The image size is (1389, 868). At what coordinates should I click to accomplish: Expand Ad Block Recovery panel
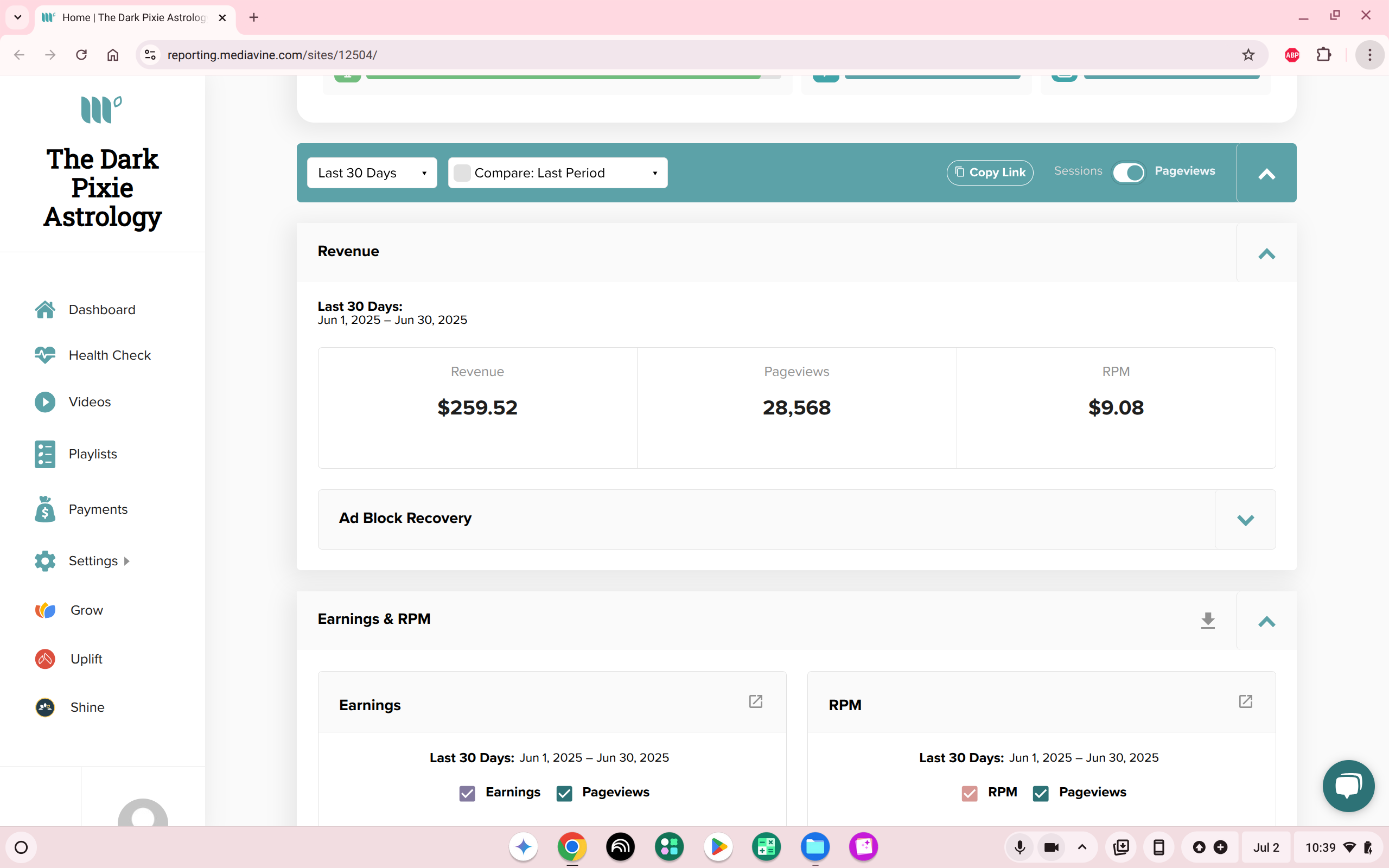1245,520
